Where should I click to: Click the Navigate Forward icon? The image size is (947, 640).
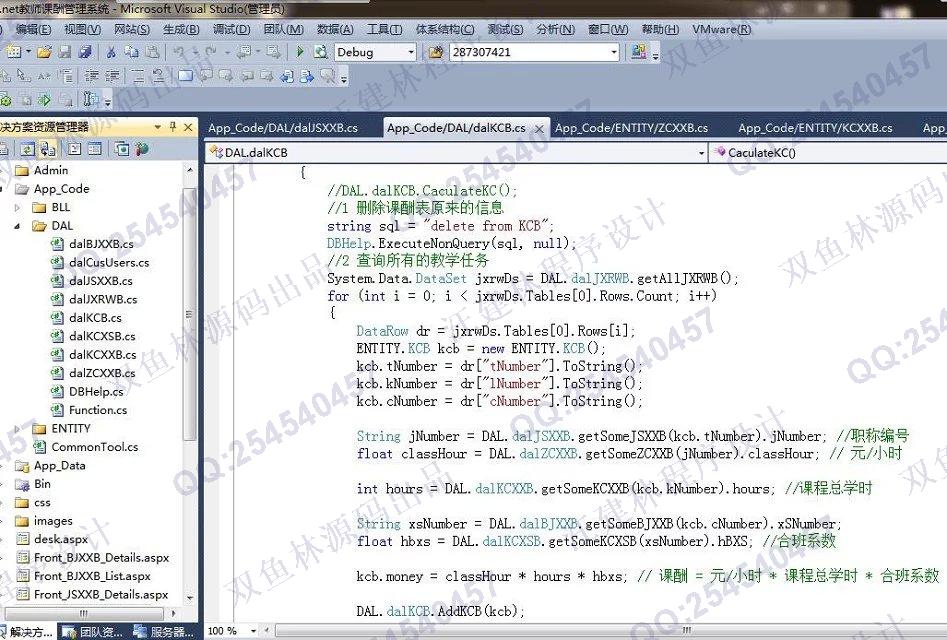(273, 52)
